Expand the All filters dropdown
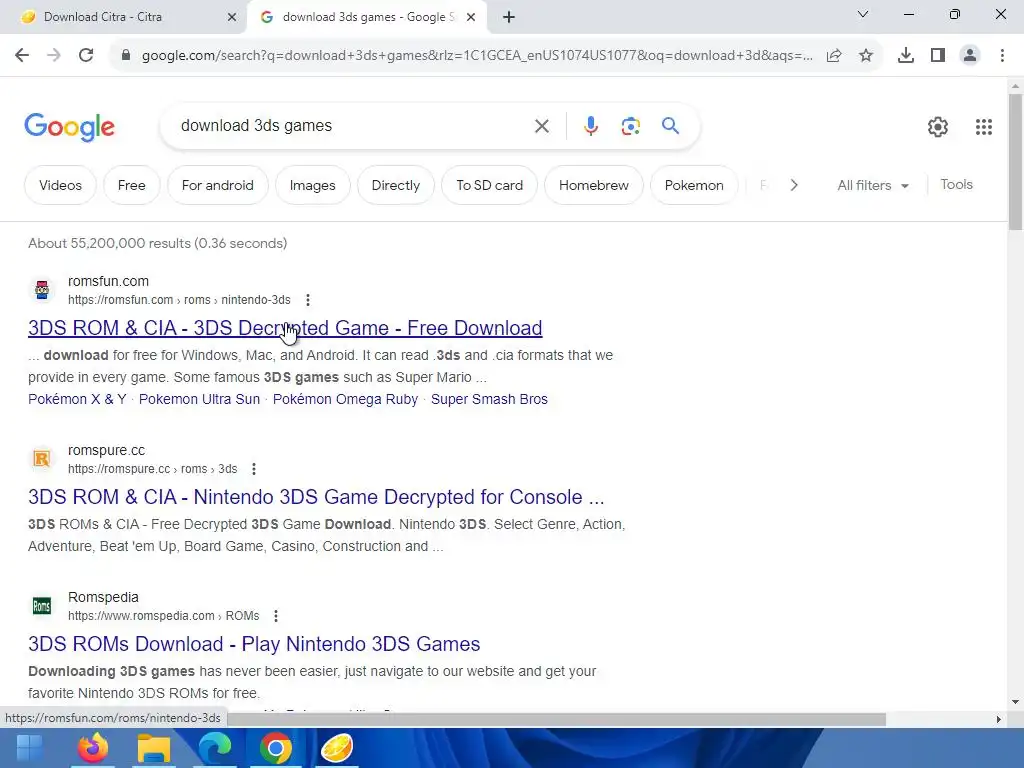The height and width of the screenshot is (768, 1024). coord(873,185)
